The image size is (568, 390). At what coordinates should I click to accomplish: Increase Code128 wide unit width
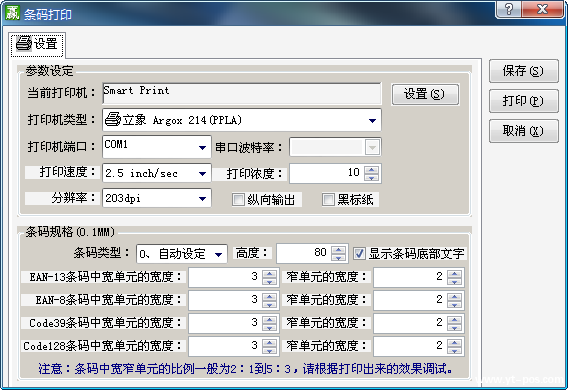click(269, 343)
